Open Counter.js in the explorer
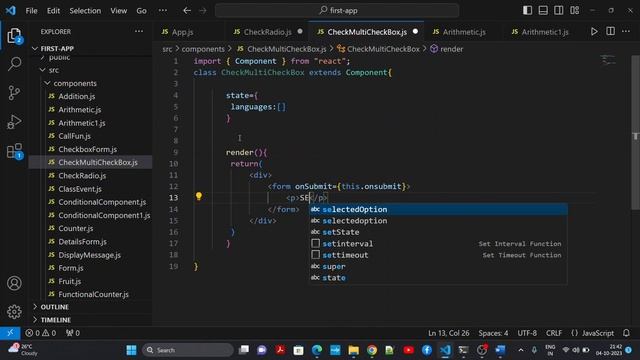 76,229
